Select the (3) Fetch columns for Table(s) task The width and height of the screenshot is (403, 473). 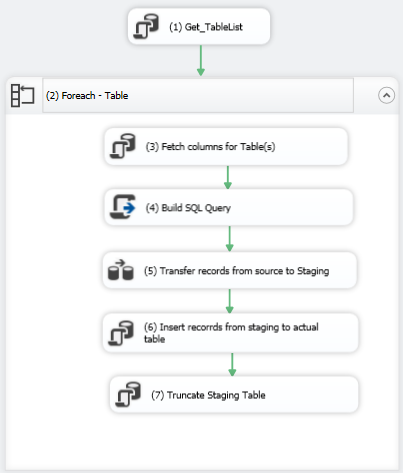(226, 146)
